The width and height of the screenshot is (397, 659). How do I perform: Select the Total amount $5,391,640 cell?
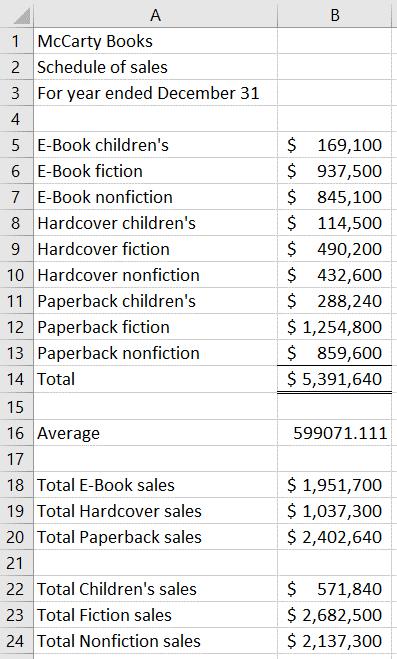click(335, 379)
